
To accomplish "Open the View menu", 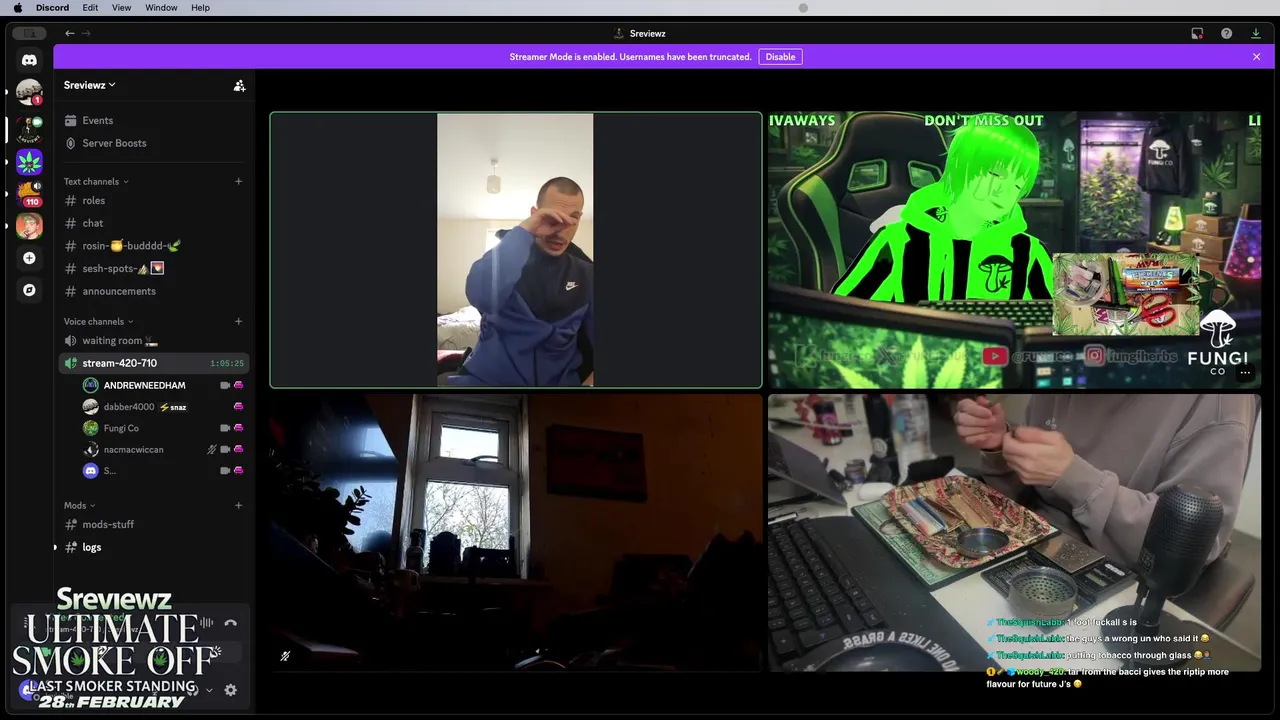I will click(121, 8).
